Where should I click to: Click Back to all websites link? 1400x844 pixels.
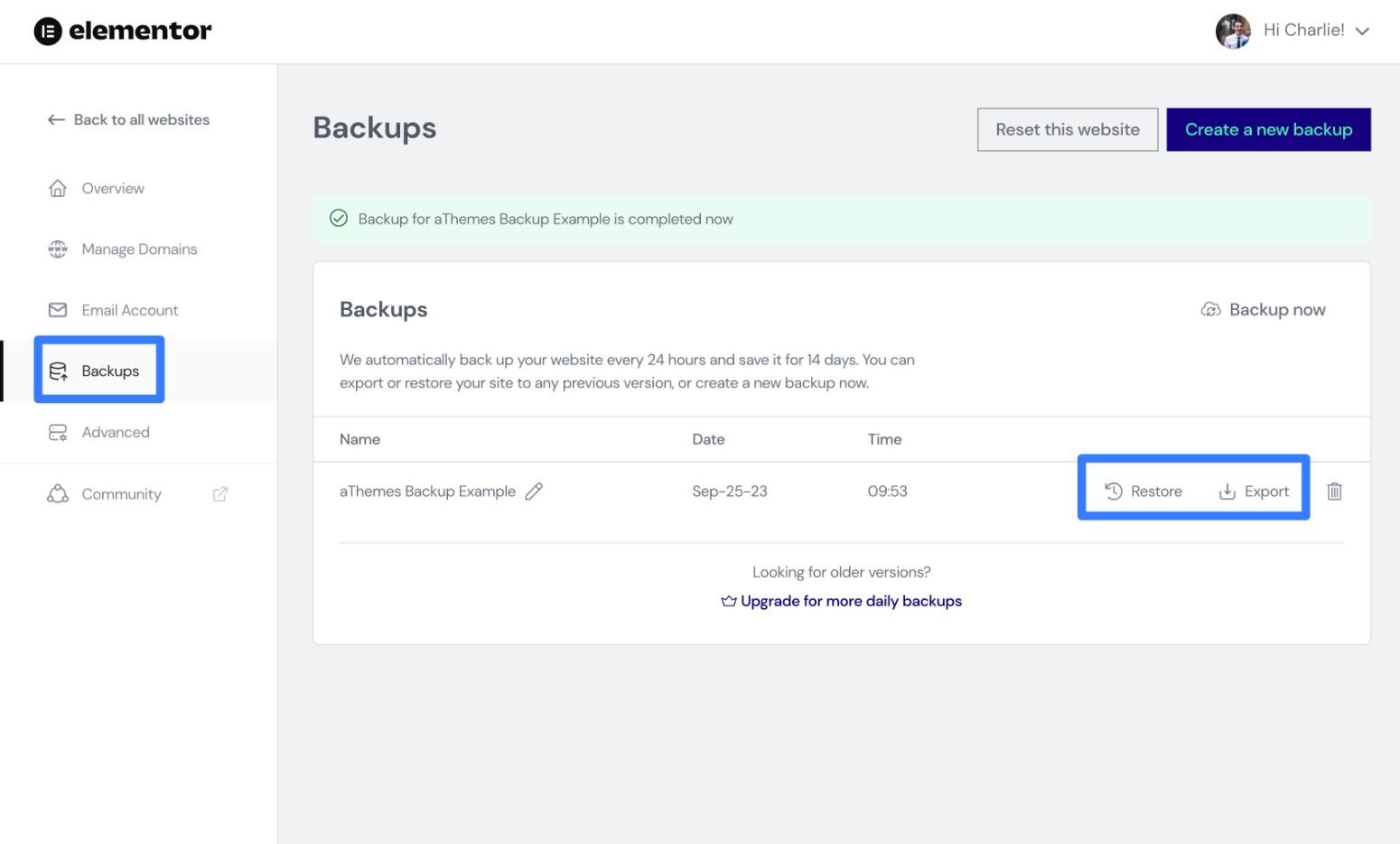[x=142, y=119]
